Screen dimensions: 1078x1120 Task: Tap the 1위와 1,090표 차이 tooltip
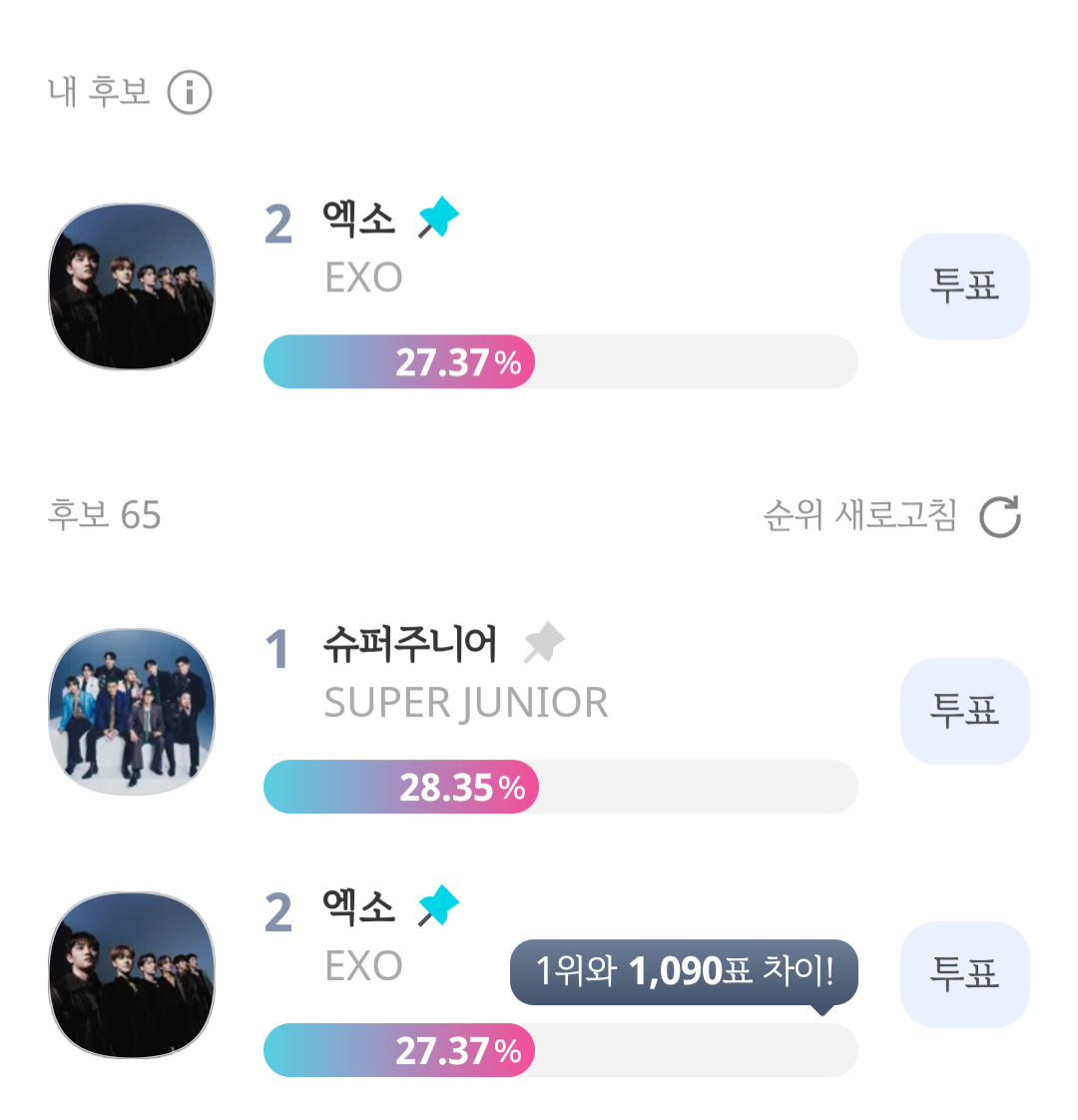click(x=684, y=971)
